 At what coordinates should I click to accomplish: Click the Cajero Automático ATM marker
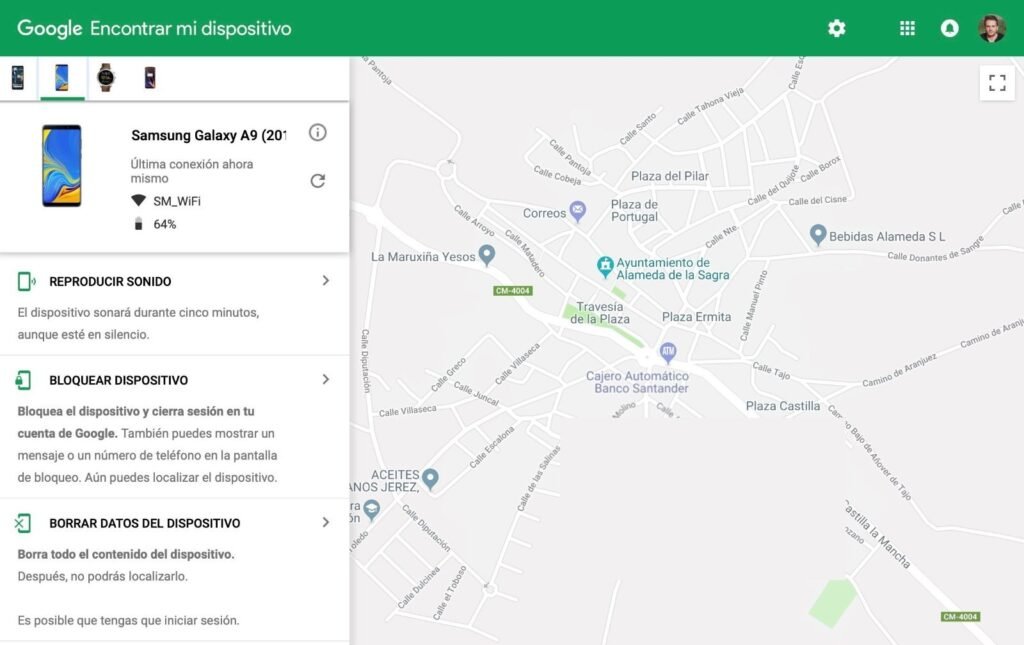668,352
